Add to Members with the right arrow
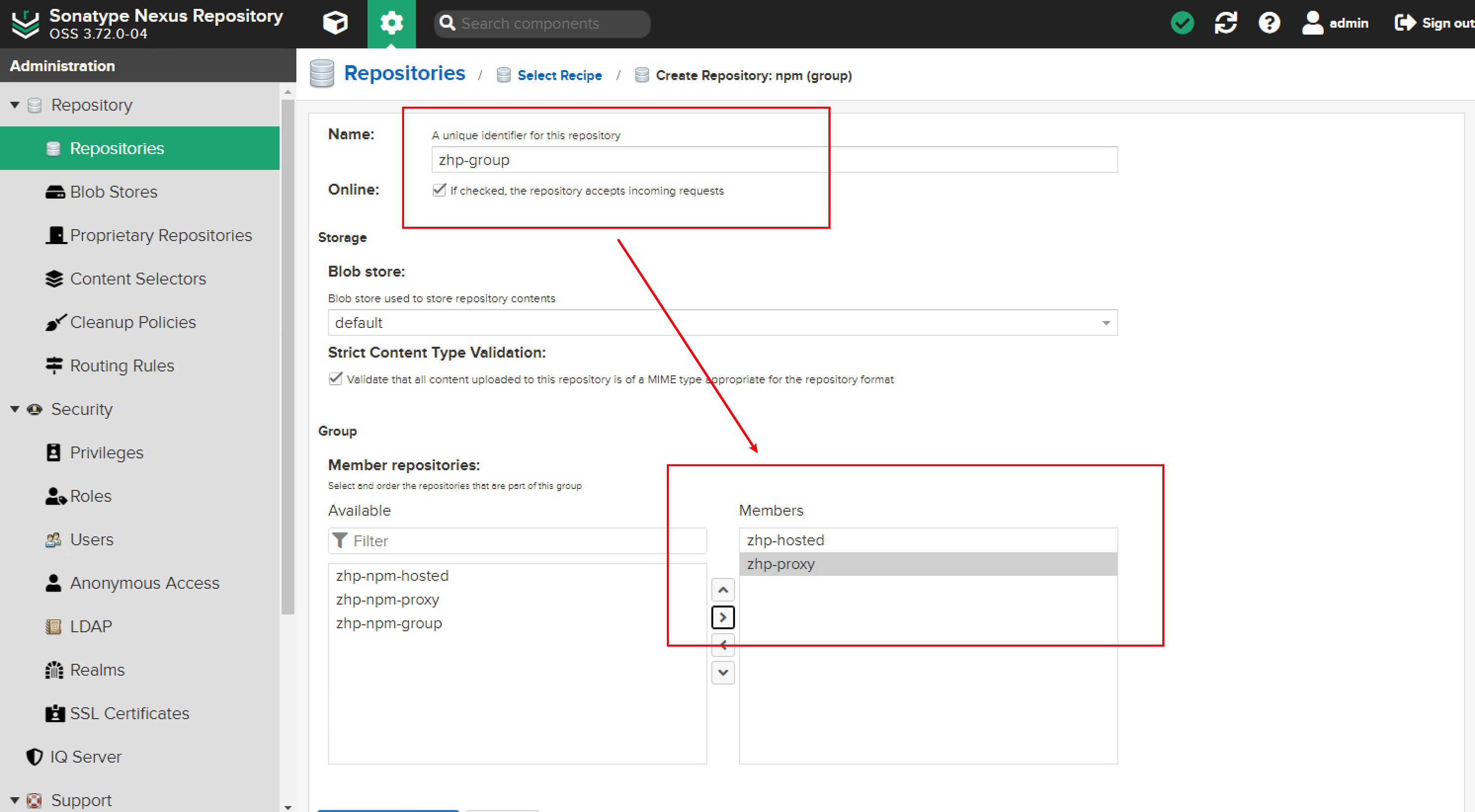Viewport: 1475px width, 812px height. click(x=723, y=617)
